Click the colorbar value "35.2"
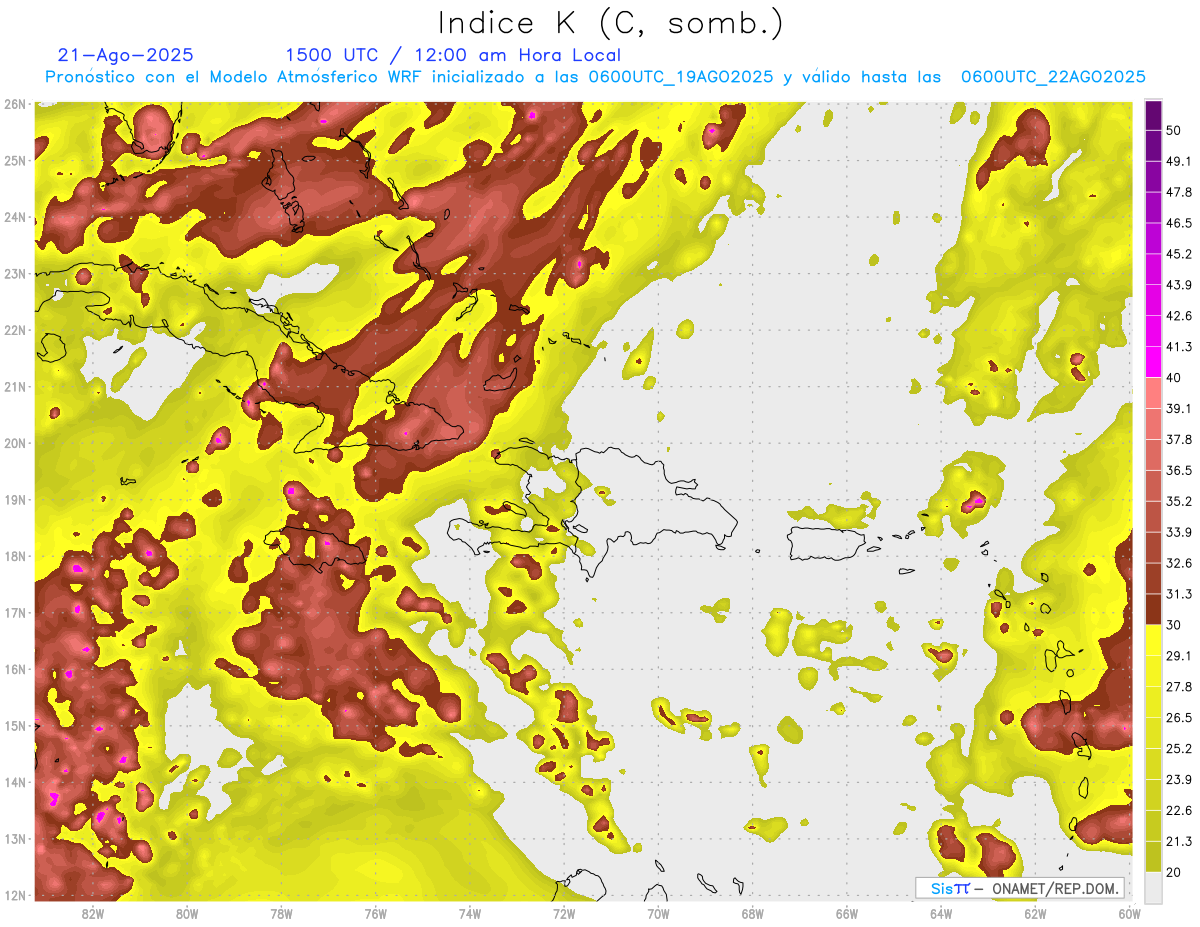 point(1178,501)
